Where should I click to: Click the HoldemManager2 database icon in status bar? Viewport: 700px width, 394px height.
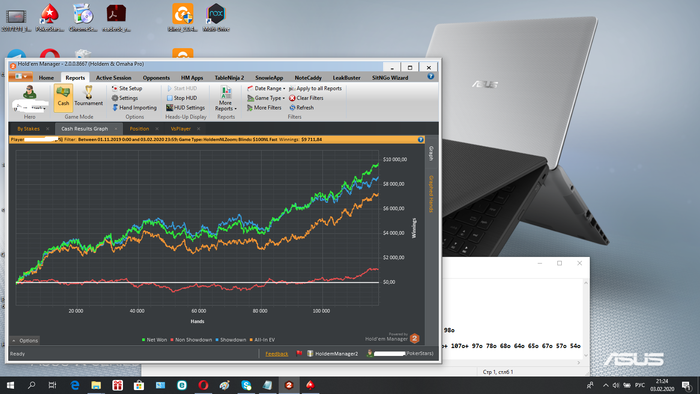[x=310, y=353]
